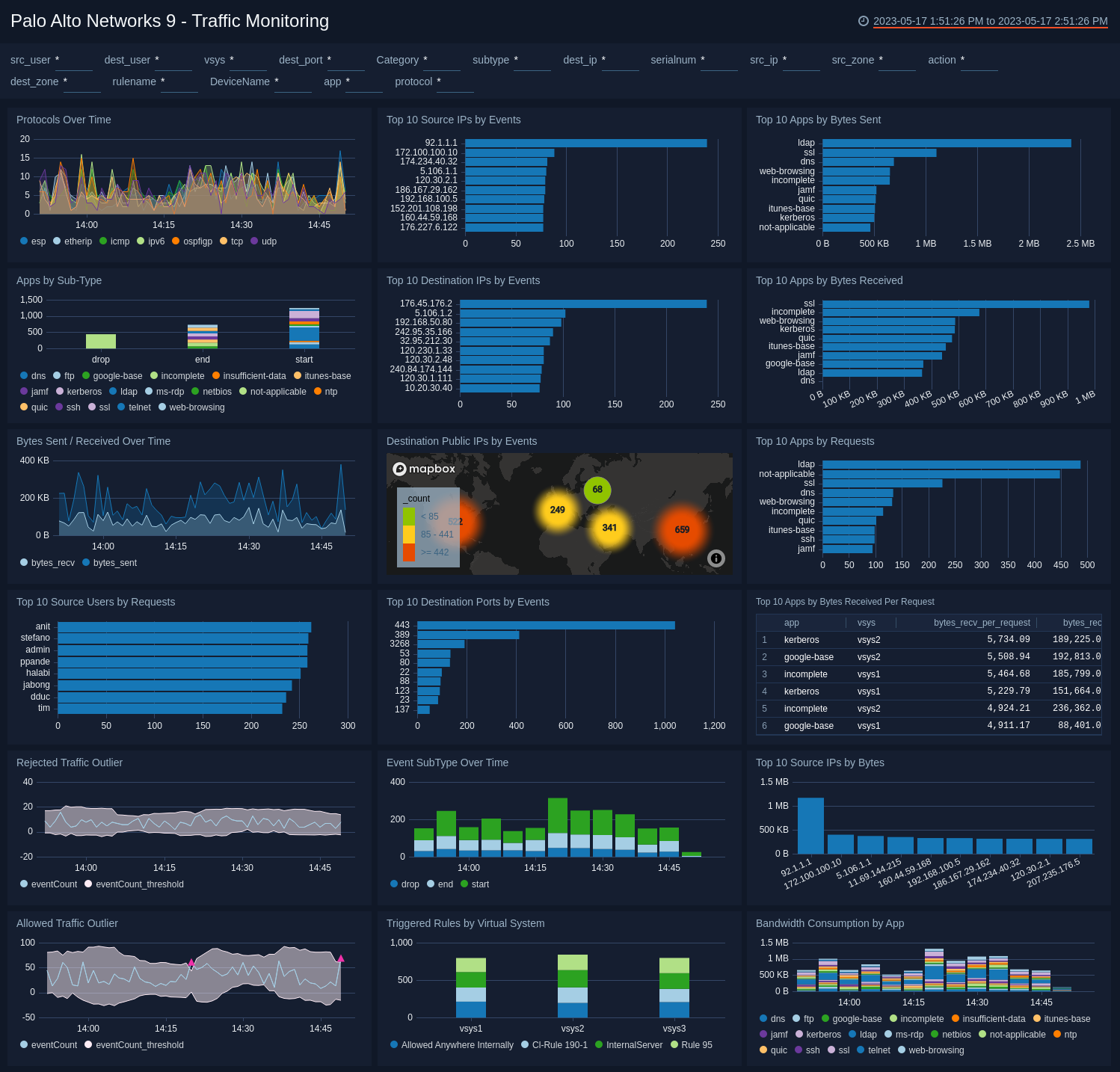Viewport: 1120px width, 1072px height.
Task: Click the green 68 cluster on the map
Action: click(597, 491)
